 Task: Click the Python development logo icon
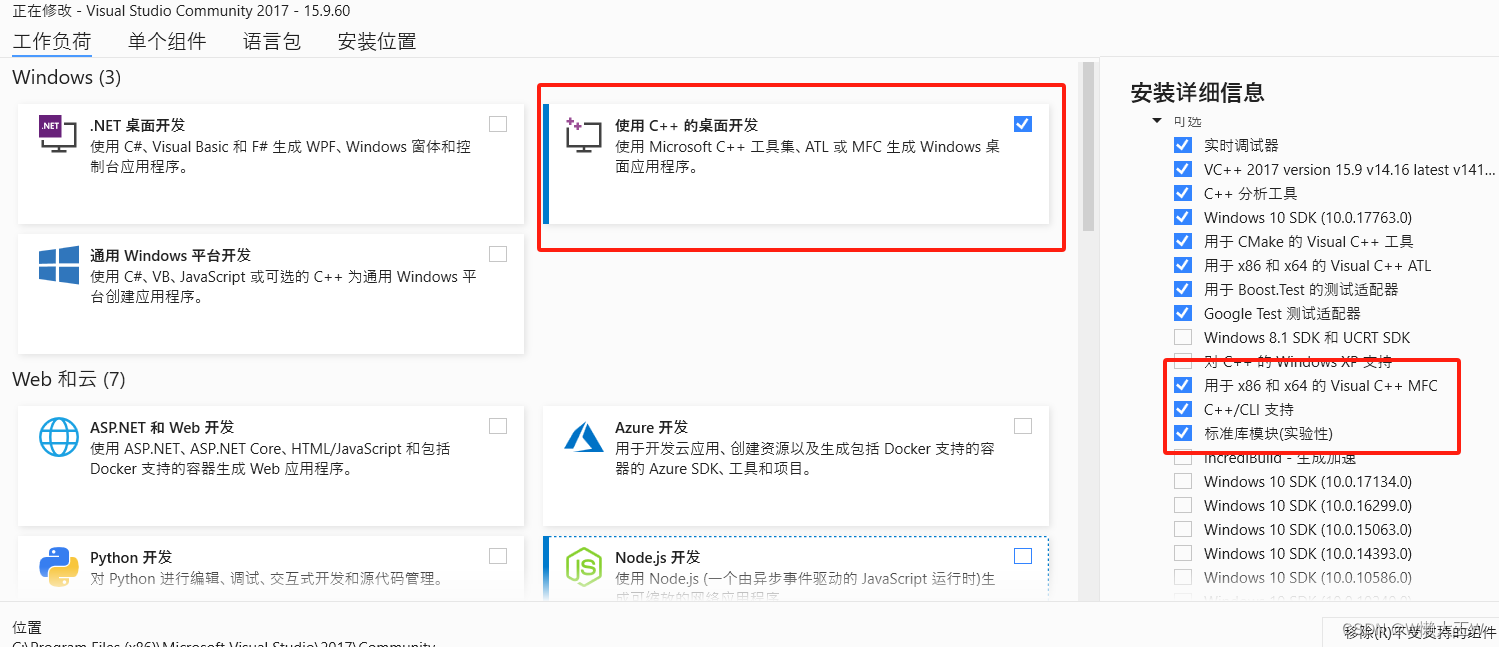[58, 567]
